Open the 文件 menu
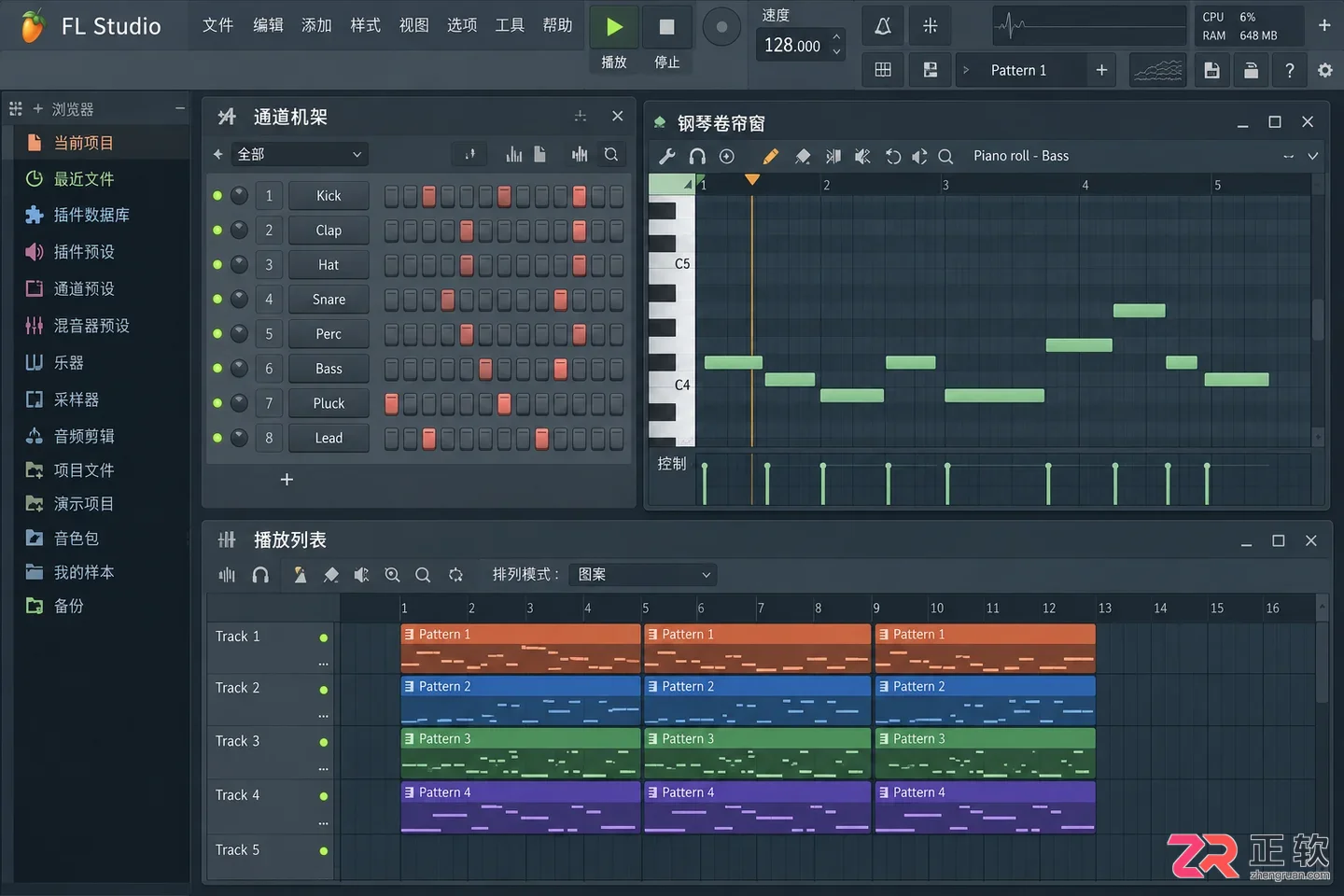 (x=217, y=25)
